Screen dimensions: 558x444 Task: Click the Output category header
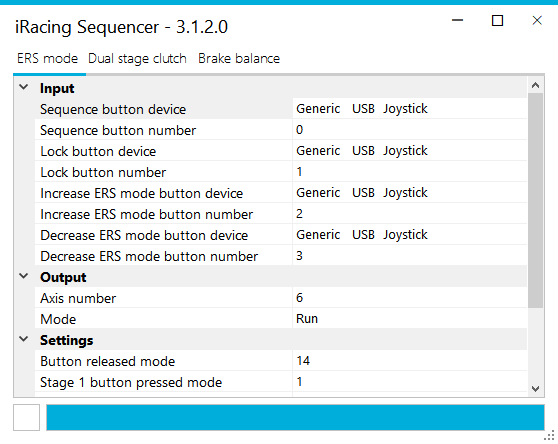pos(63,277)
